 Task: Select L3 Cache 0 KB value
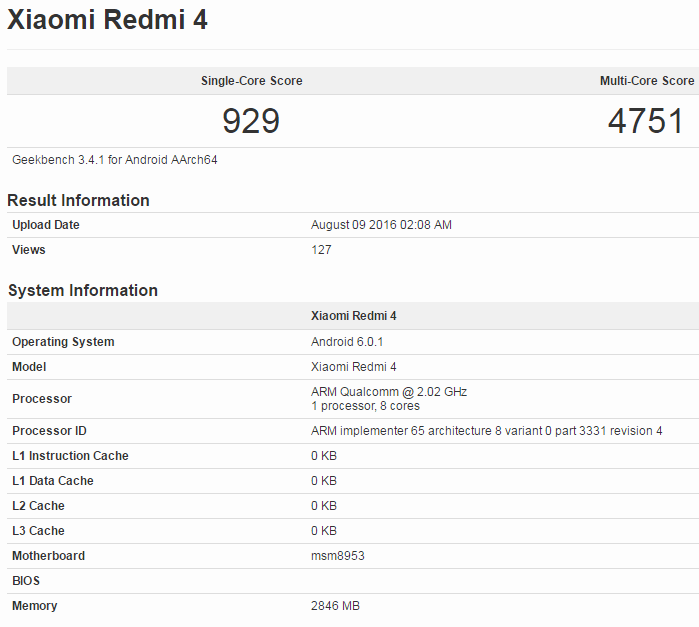324,531
